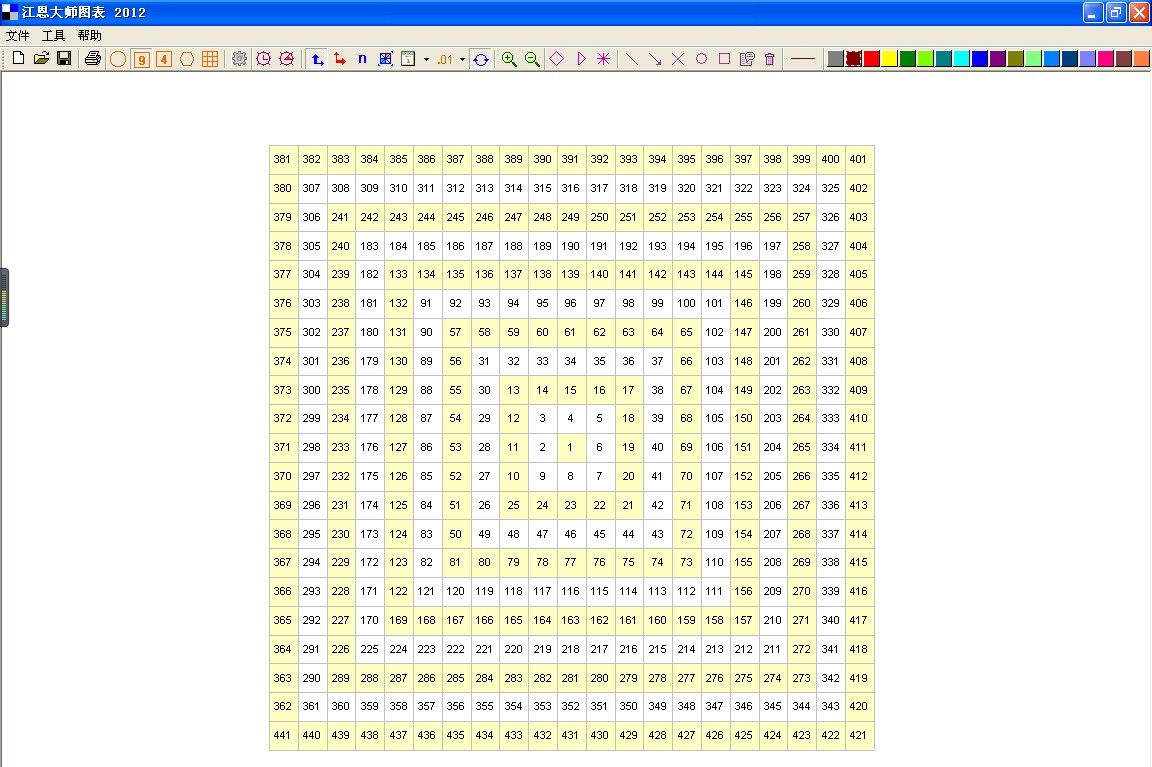Click the trash can delete icon
This screenshot has height=767, width=1152.
coord(769,59)
